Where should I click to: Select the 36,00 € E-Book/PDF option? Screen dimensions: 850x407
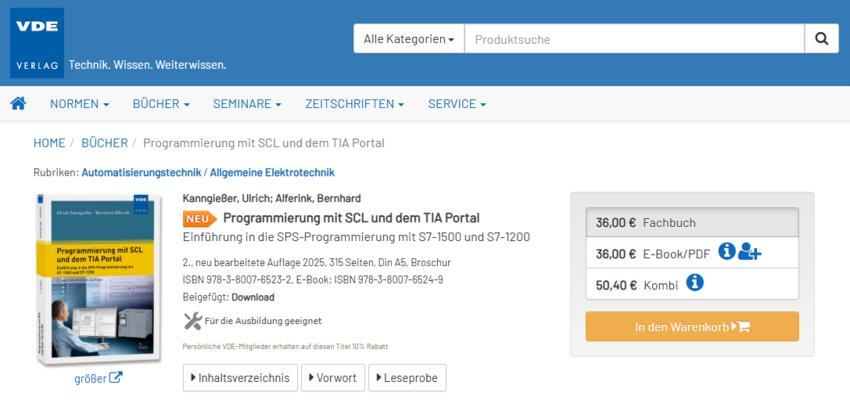[x=692, y=253]
